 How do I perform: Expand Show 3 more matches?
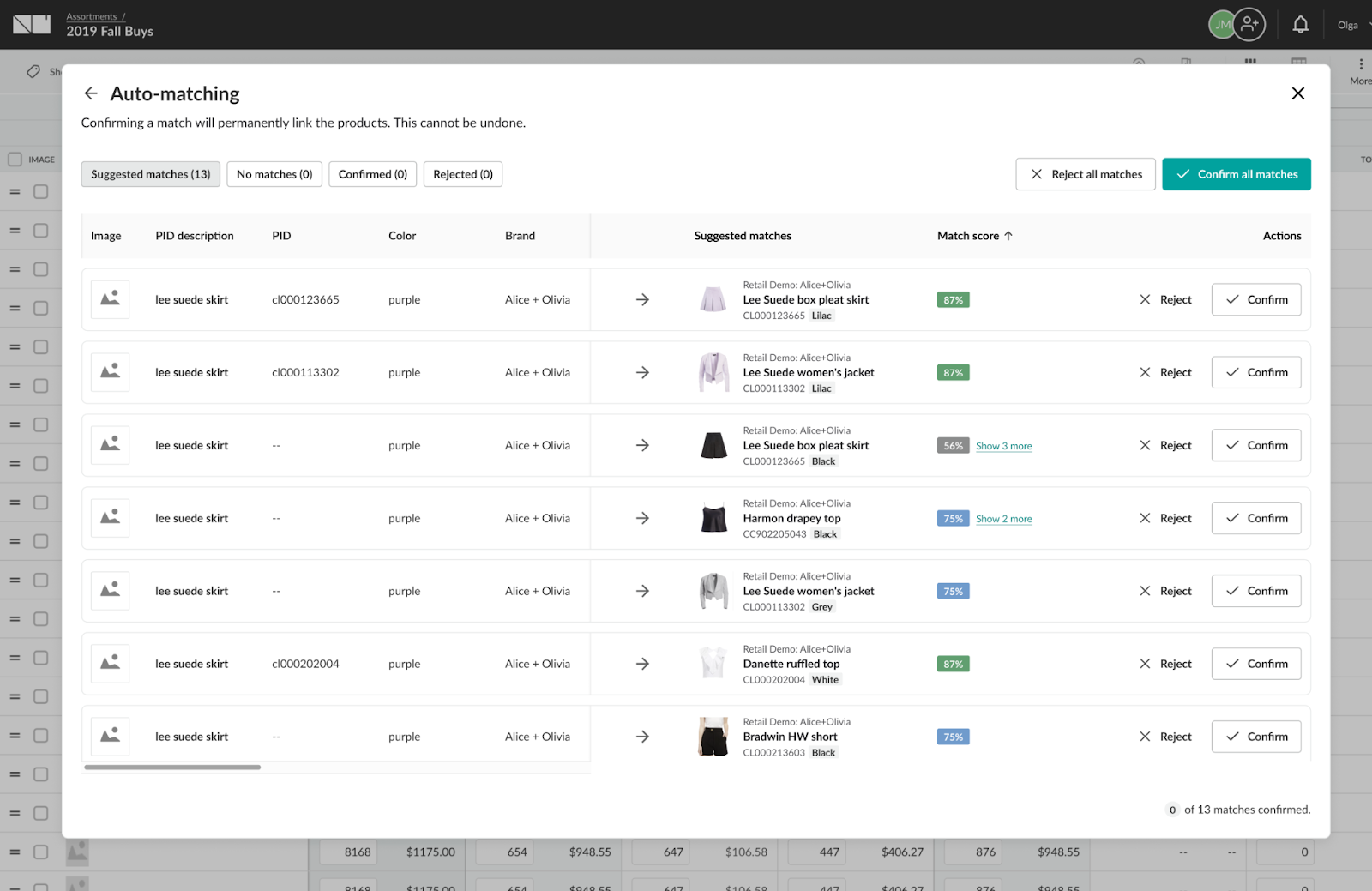point(1003,446)
